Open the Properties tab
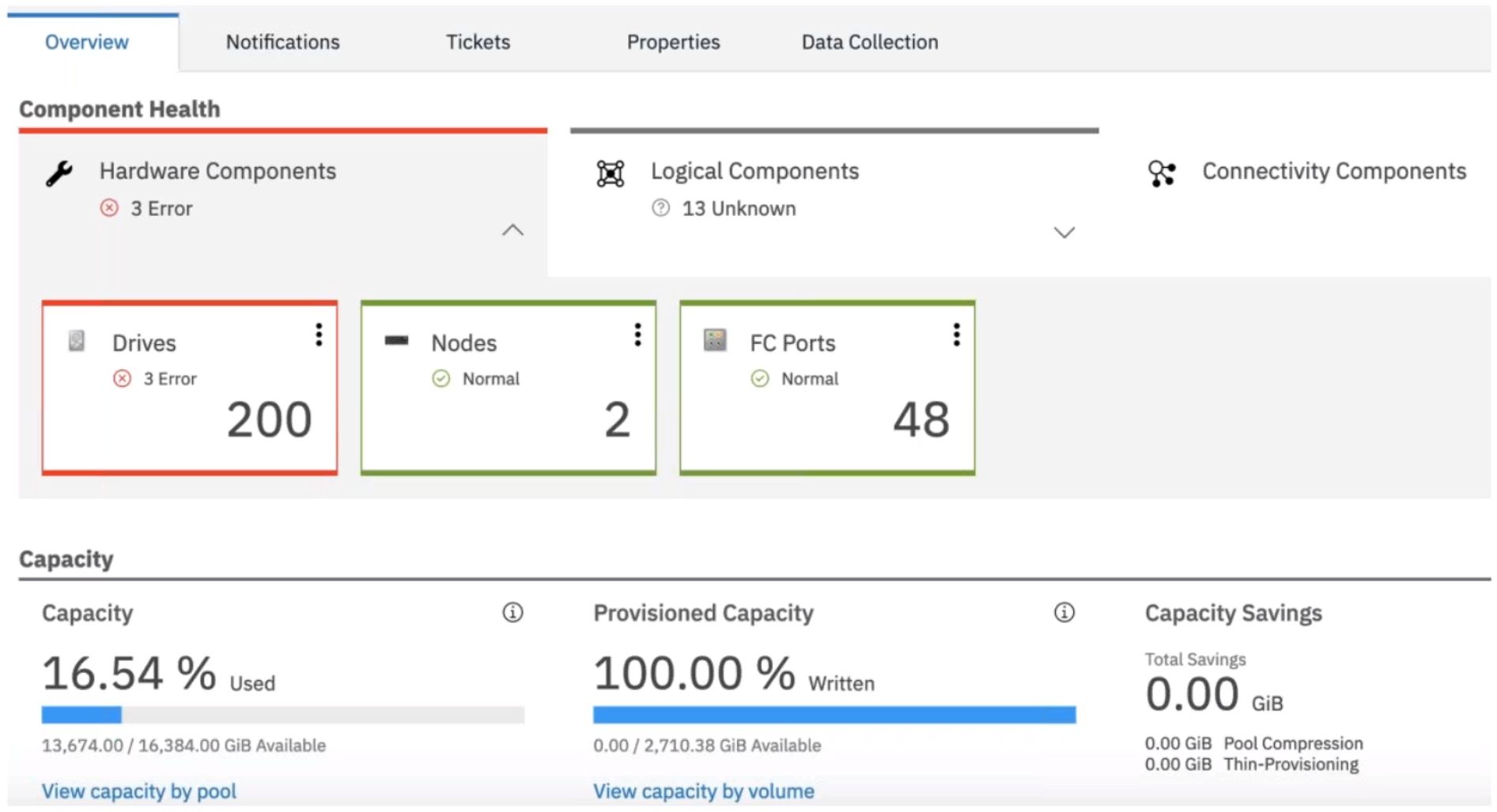Screen dimensions: 1497x812 (673, 42)
